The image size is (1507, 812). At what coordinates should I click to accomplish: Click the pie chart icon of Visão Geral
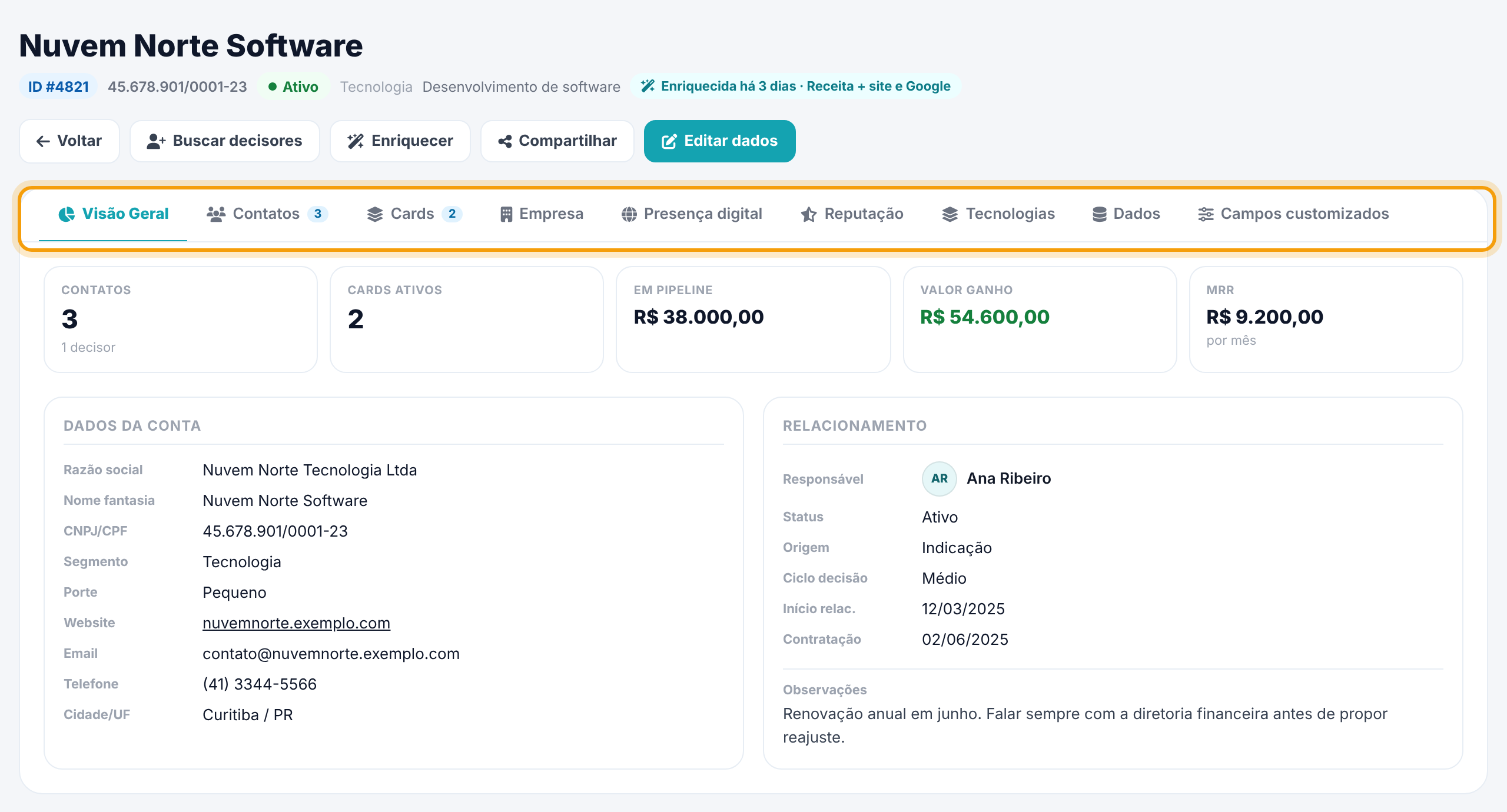tap(67, 214)
